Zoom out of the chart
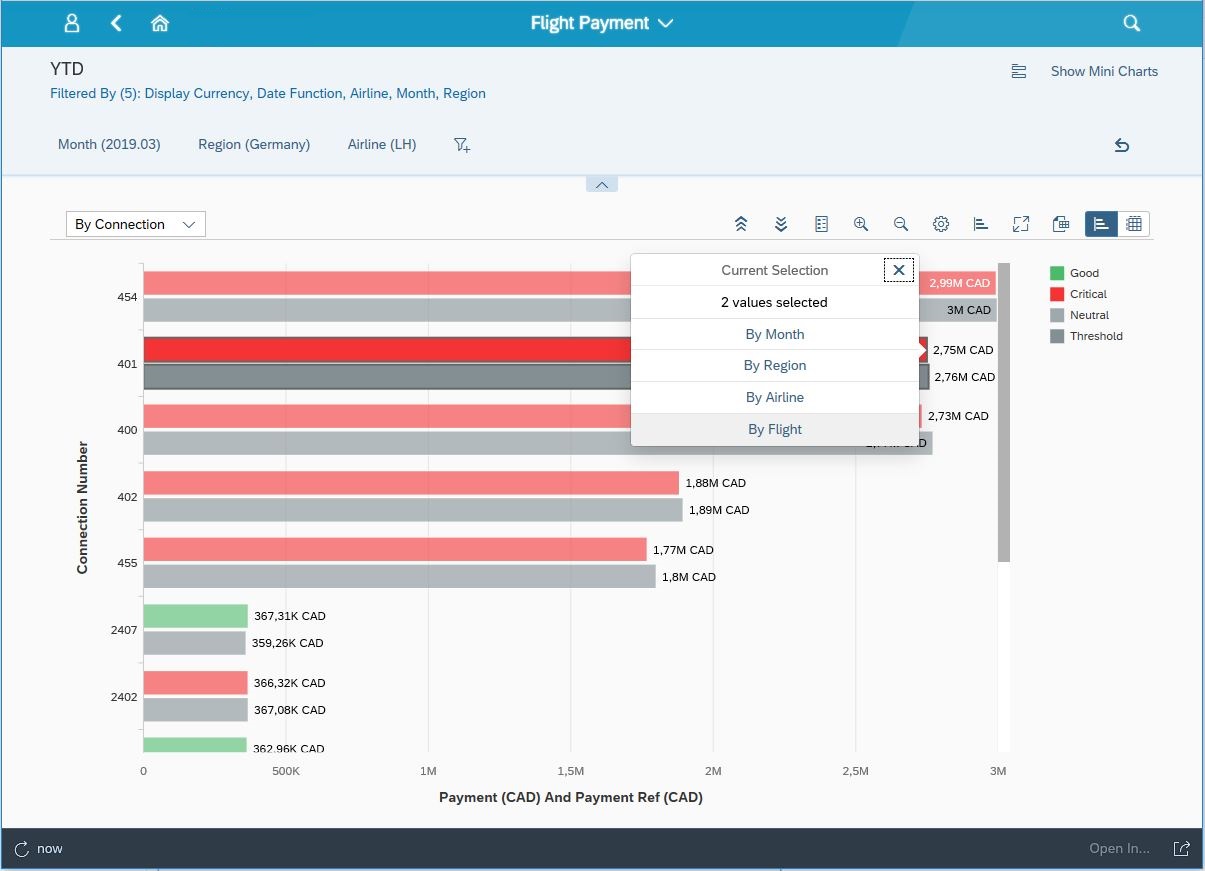This screenshot has height=871, width=1205. [x=901, y=223]
